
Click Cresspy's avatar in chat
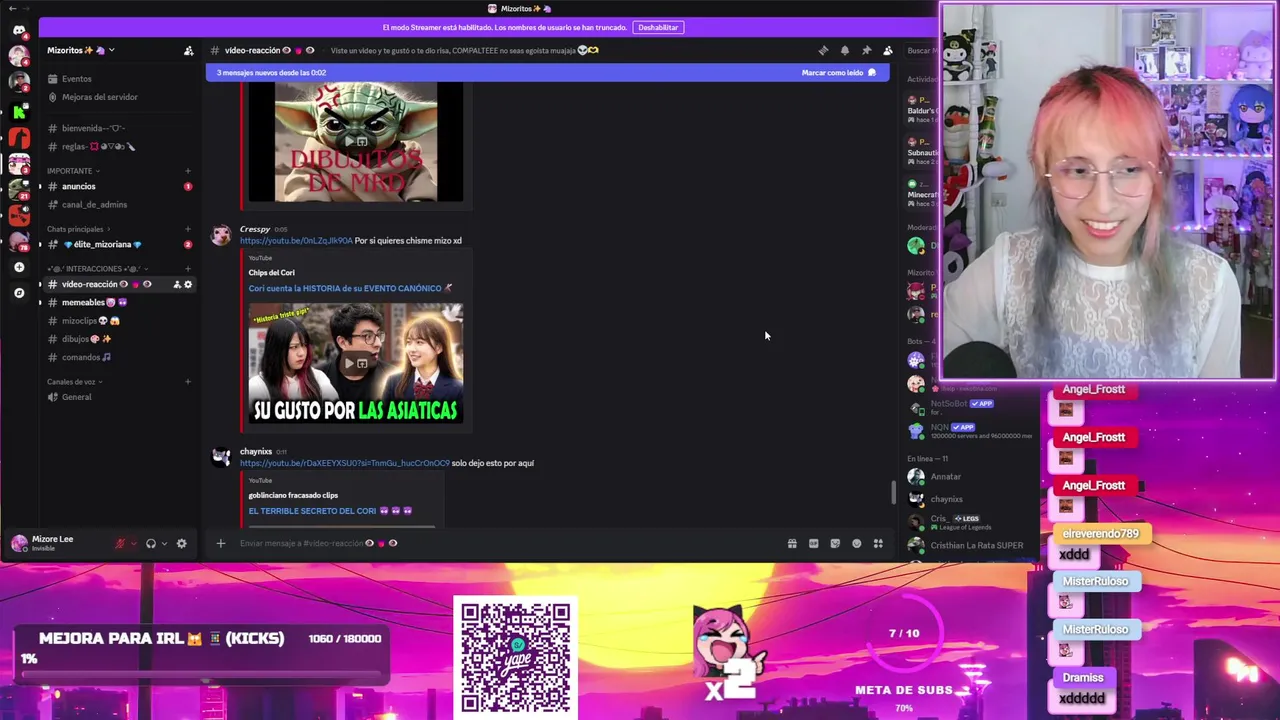click(221, 236)
